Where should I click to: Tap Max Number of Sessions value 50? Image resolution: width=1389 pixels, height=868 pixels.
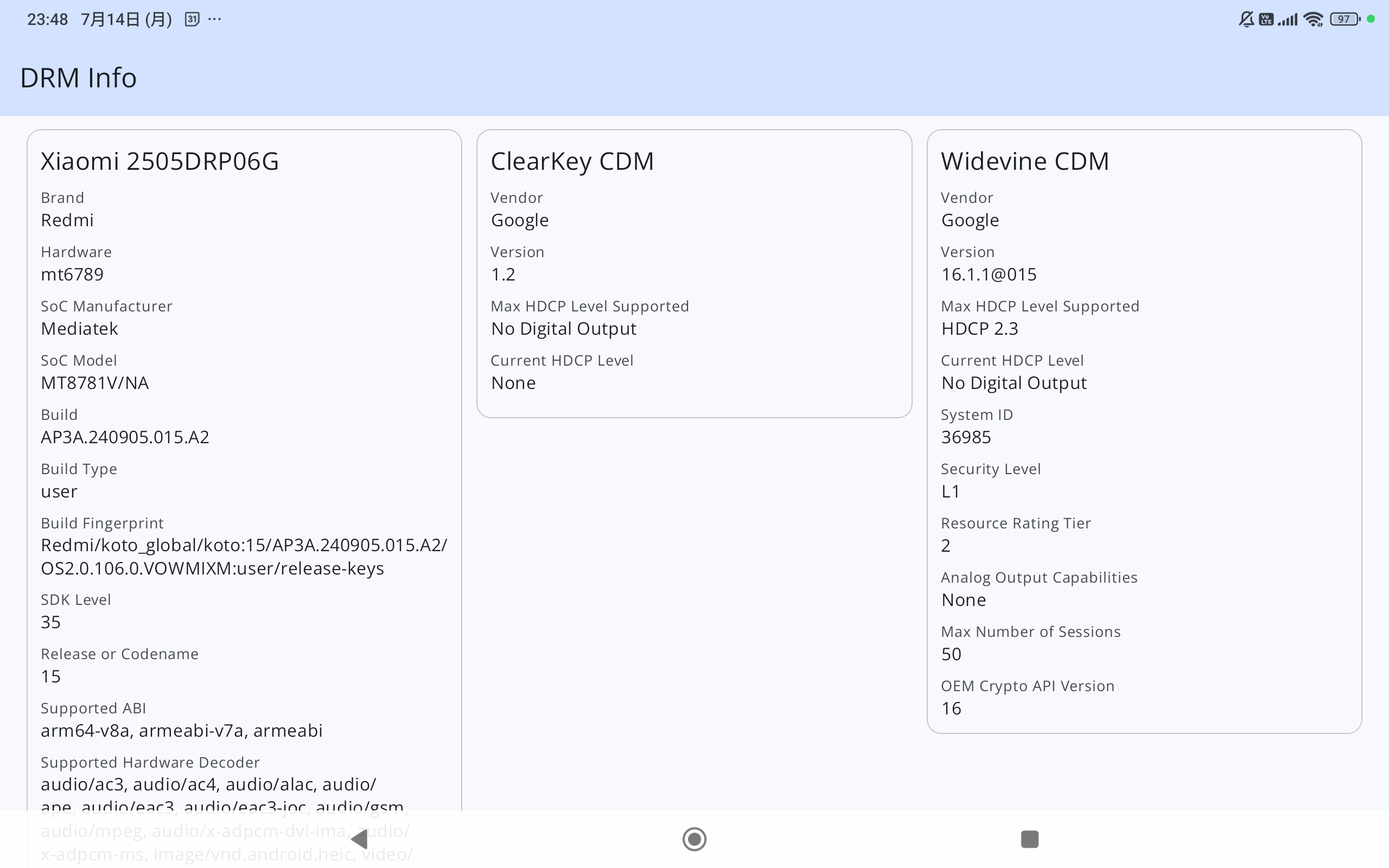pyautogui.click(x=951, y=654)
